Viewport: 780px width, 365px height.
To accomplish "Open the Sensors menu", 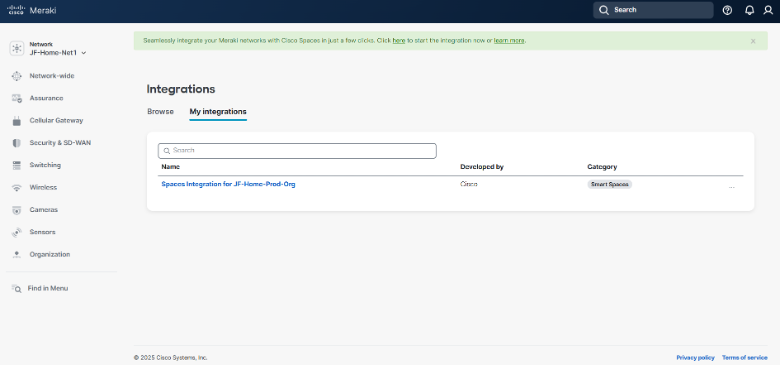I will tap(42, 232).
